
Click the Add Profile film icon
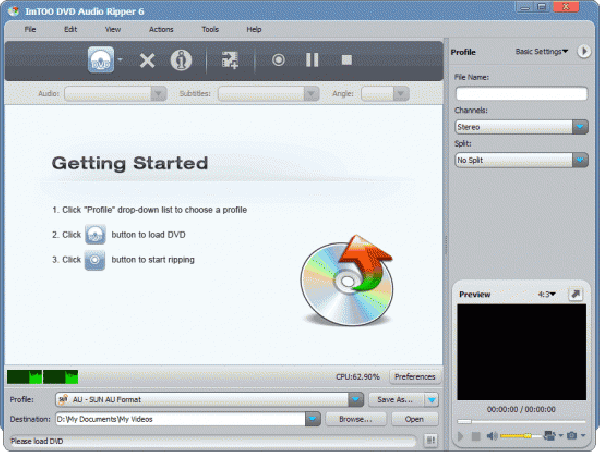229,61
